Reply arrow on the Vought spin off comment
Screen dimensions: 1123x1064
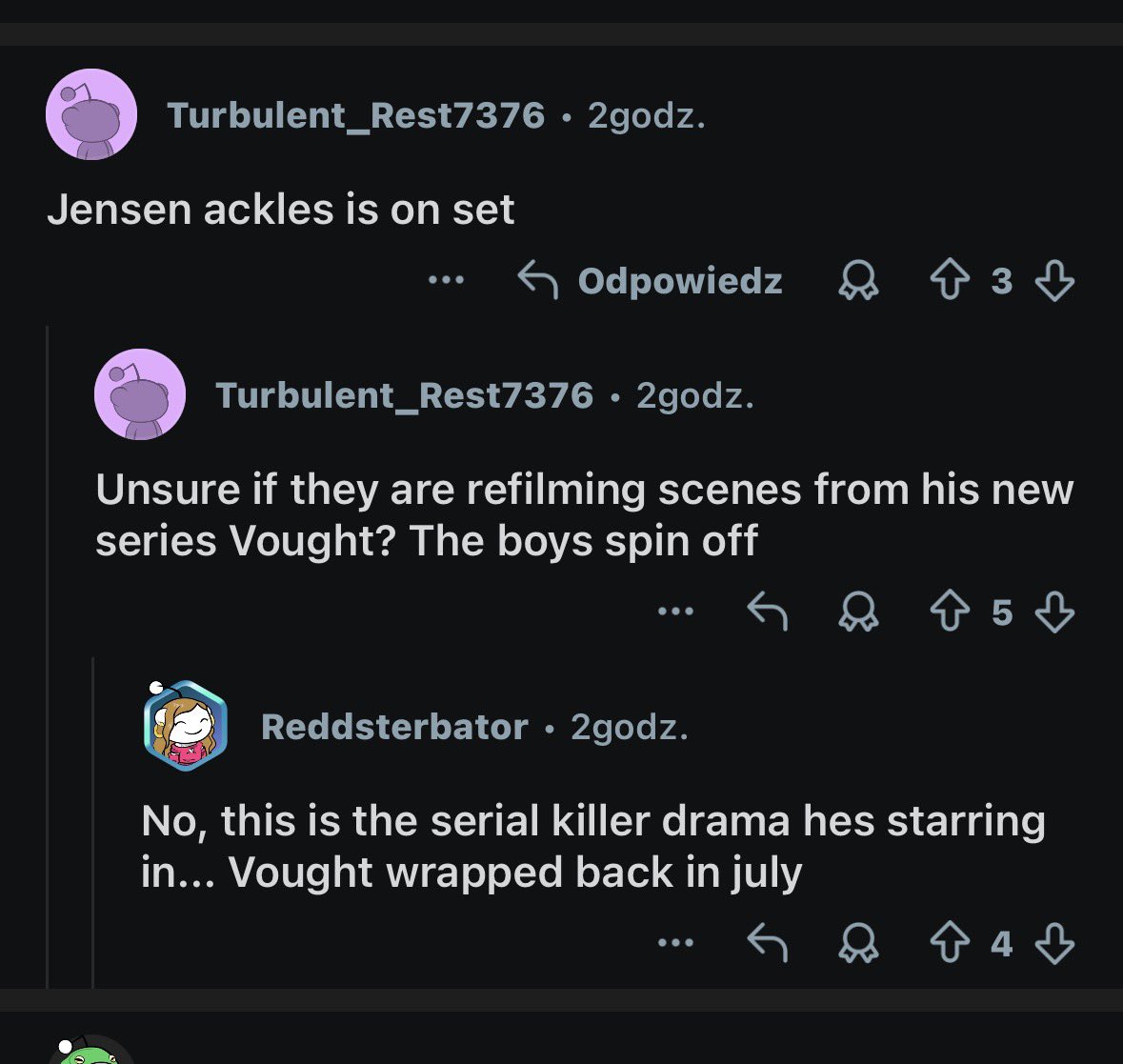(x=767, y=611)
